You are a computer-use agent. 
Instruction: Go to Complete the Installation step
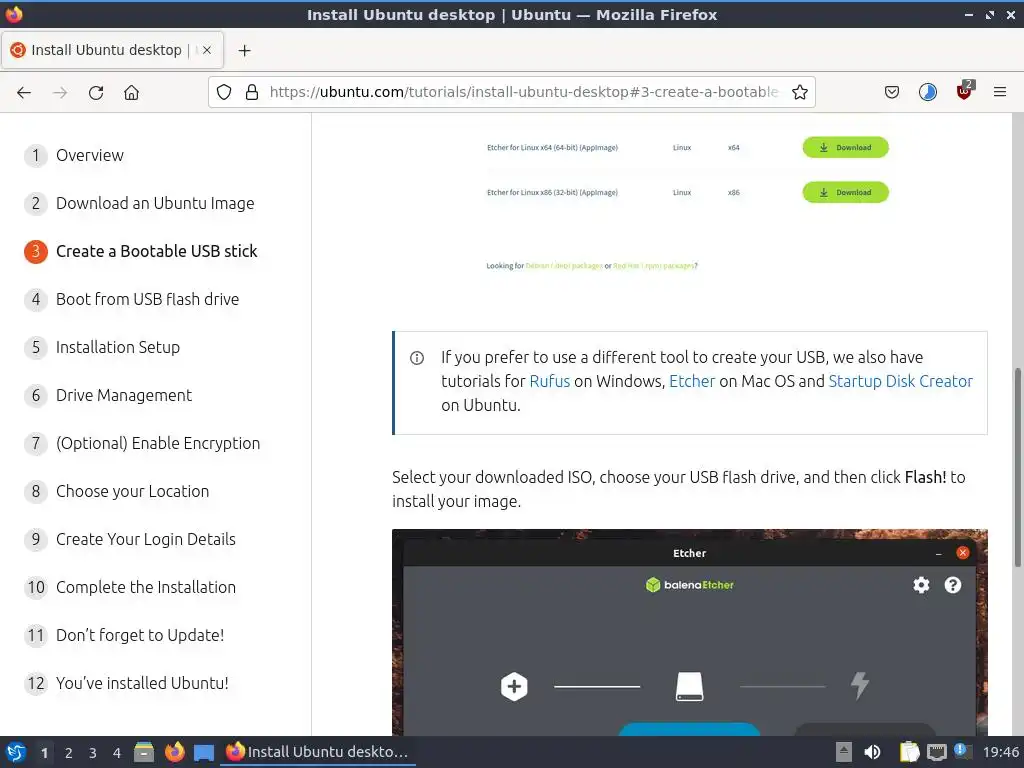click(146, 587)
